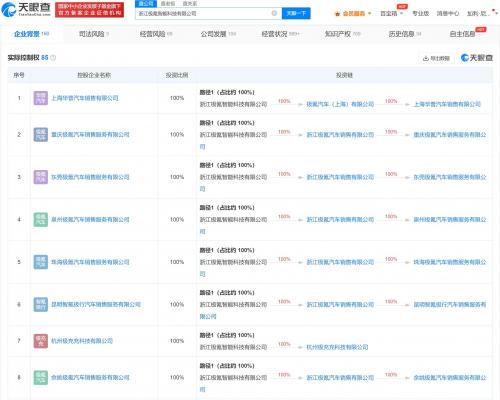
Task: Click 杭州极克克科技有限公司 in row 7 investment chain
Action: pos(337,347)
